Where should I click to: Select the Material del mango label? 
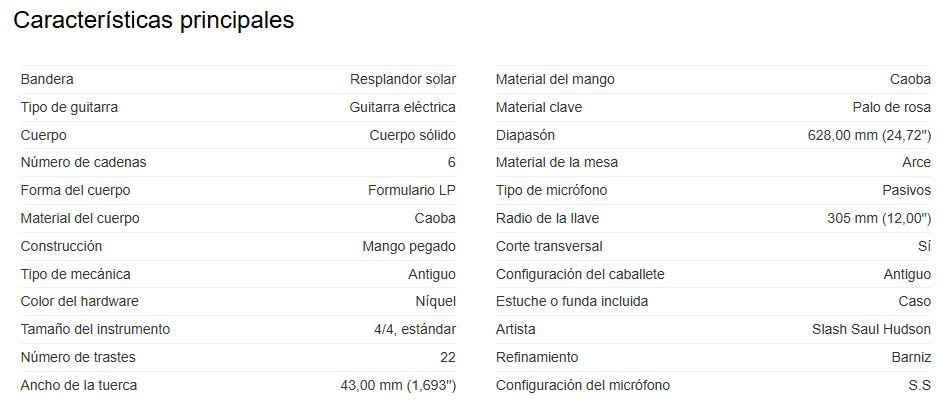(x=555, y=80)
